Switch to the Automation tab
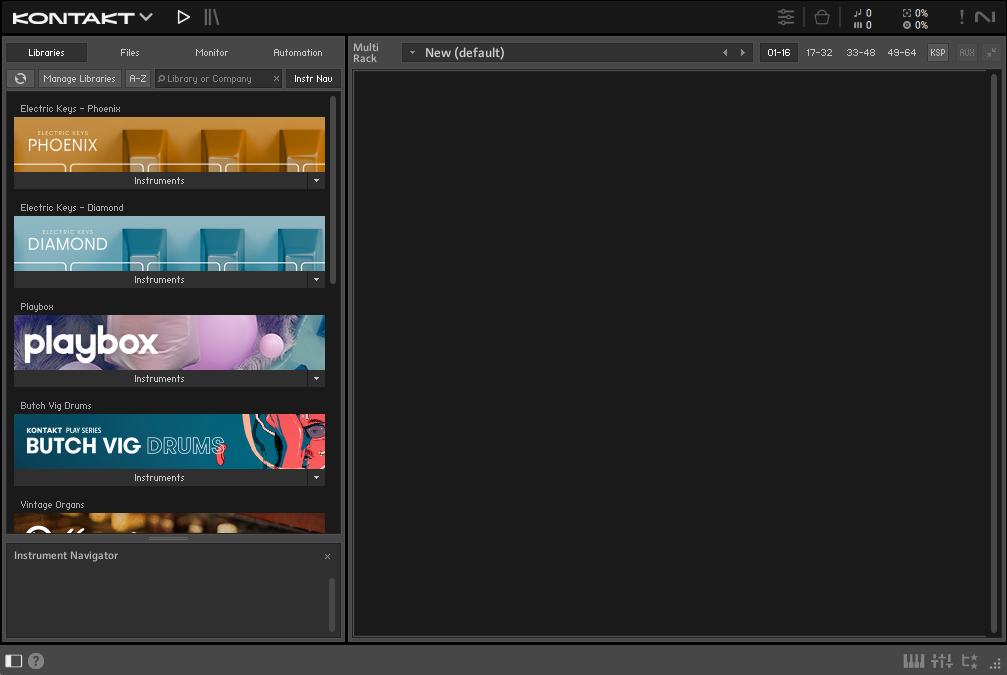 tap(297, 53)
